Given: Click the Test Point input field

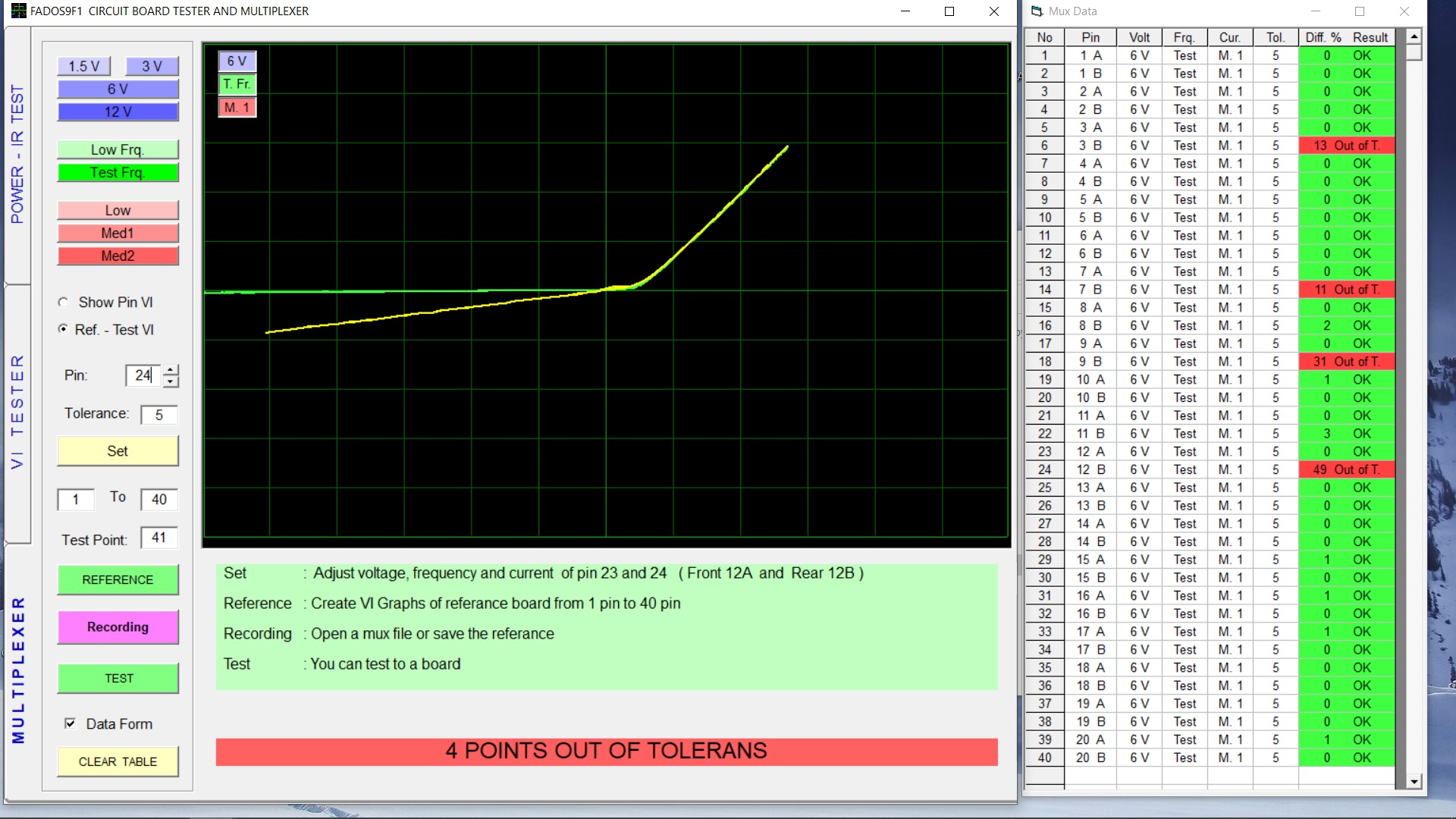Looking at the screenshot, I should tap(159, 538).
